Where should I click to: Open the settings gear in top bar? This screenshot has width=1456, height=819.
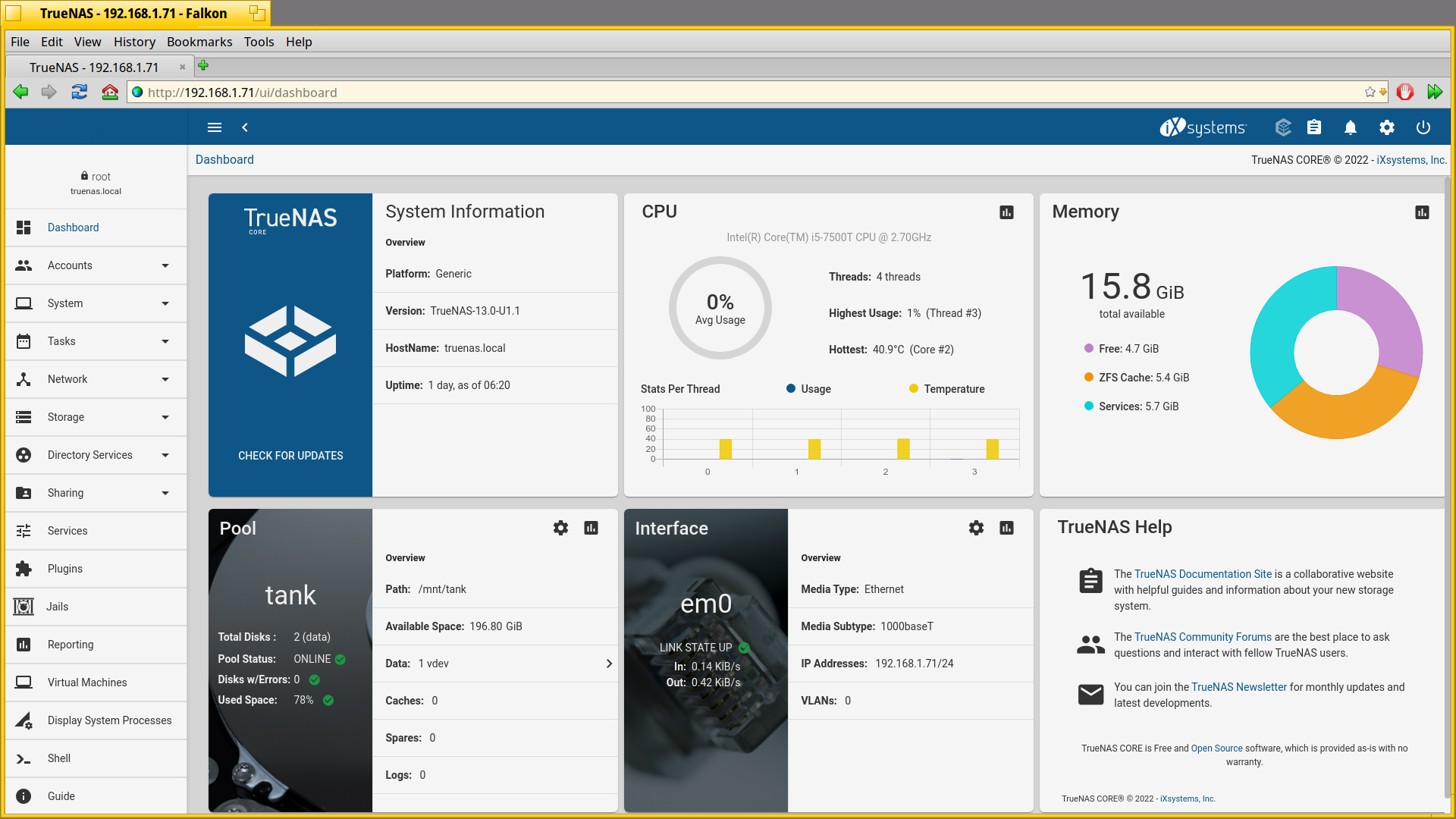1387,127
